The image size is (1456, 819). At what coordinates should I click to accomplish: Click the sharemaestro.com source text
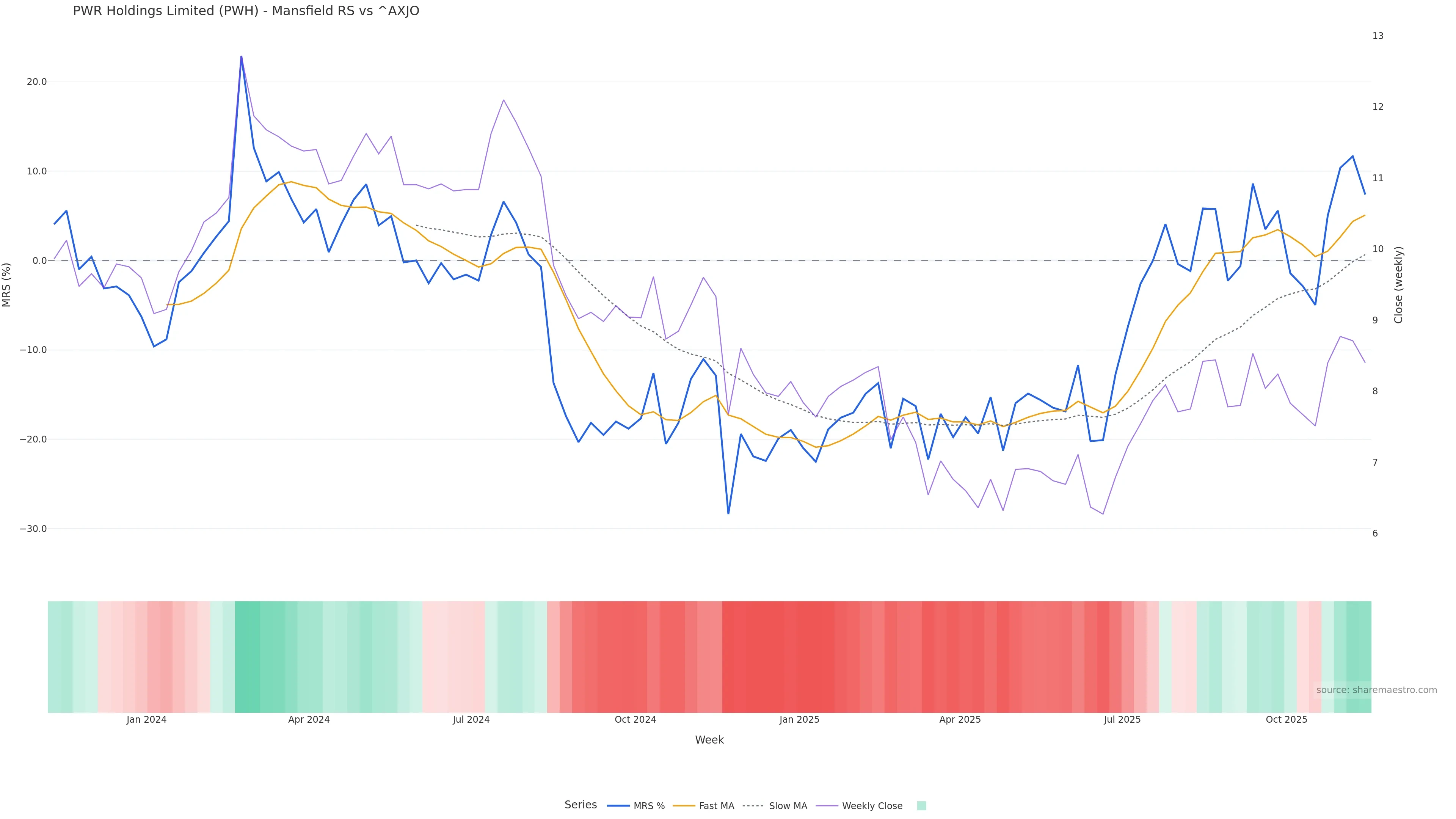click(1376, 690)
